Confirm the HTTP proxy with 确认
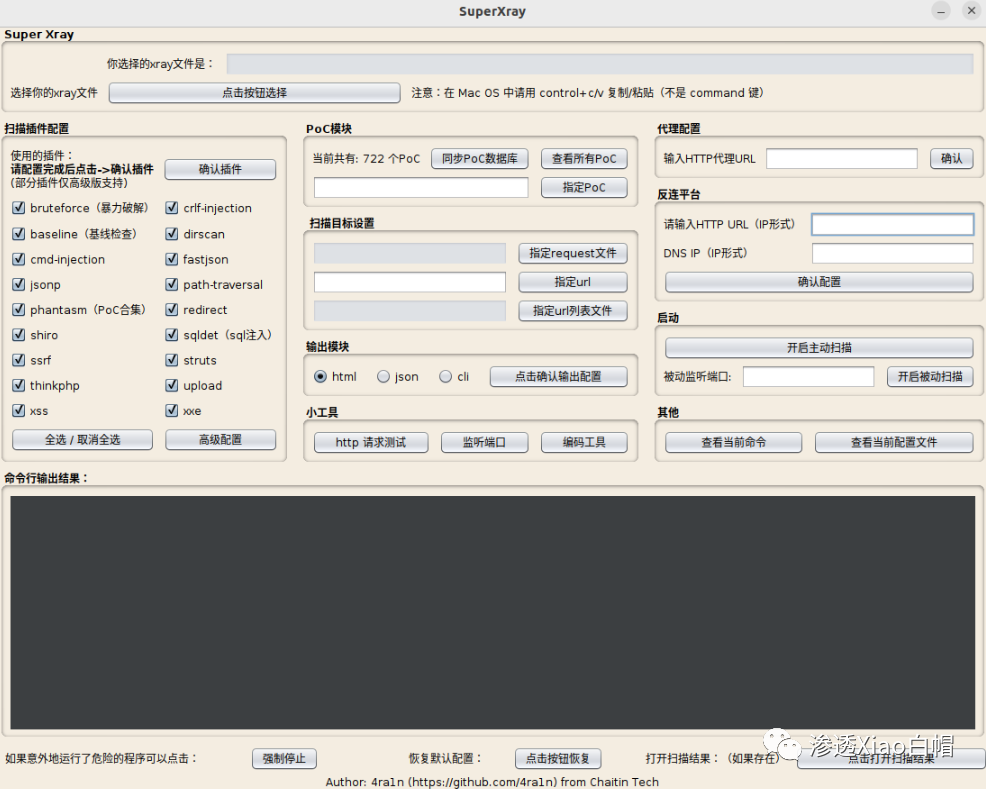The width and height of the screenshot is (986, 789). pos(951,158)
